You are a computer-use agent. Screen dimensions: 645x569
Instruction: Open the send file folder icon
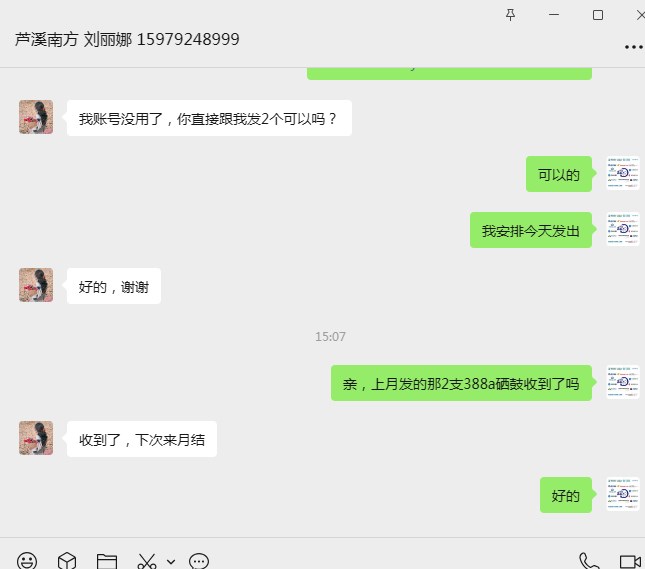click(107, 561)
